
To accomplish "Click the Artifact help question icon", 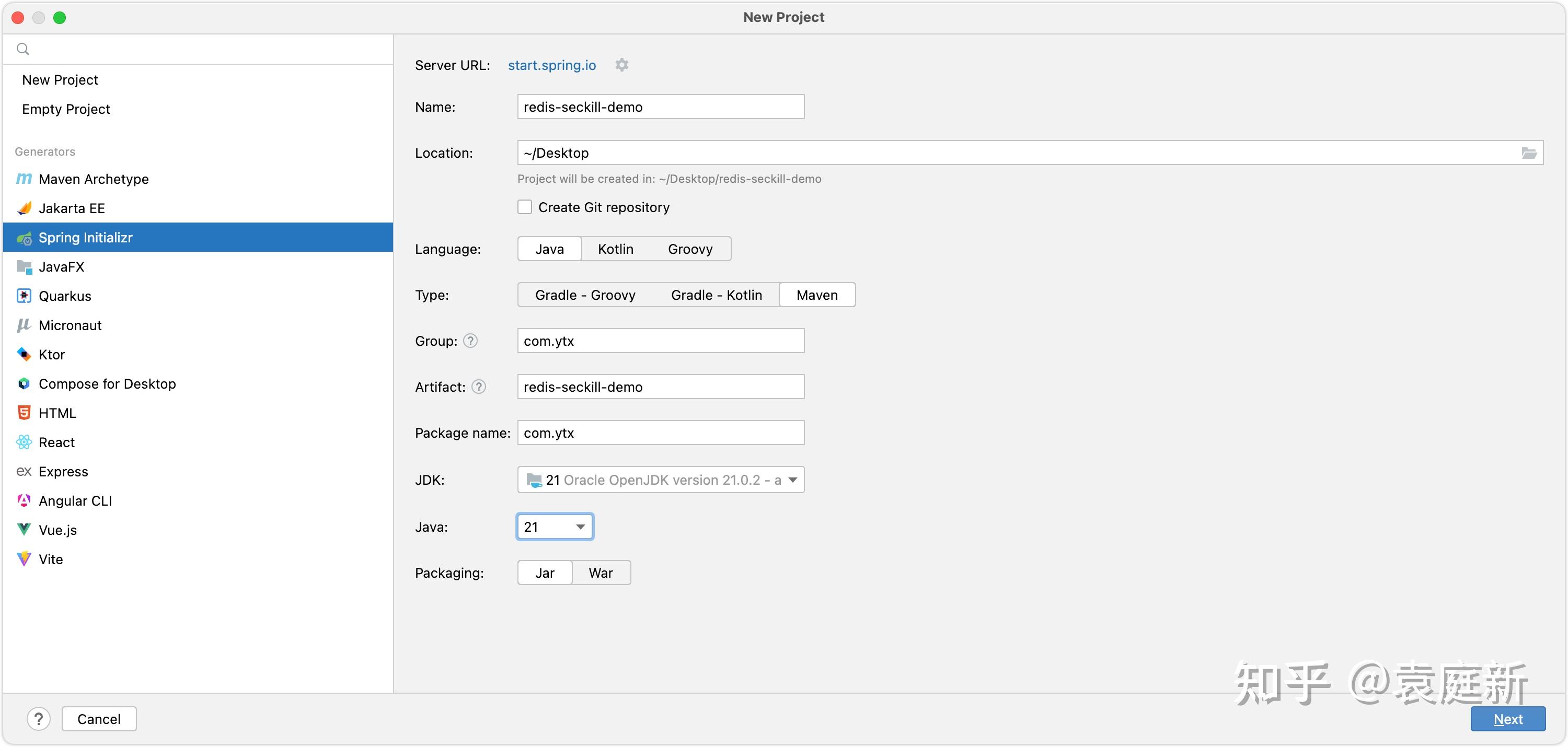I will 478,387.
